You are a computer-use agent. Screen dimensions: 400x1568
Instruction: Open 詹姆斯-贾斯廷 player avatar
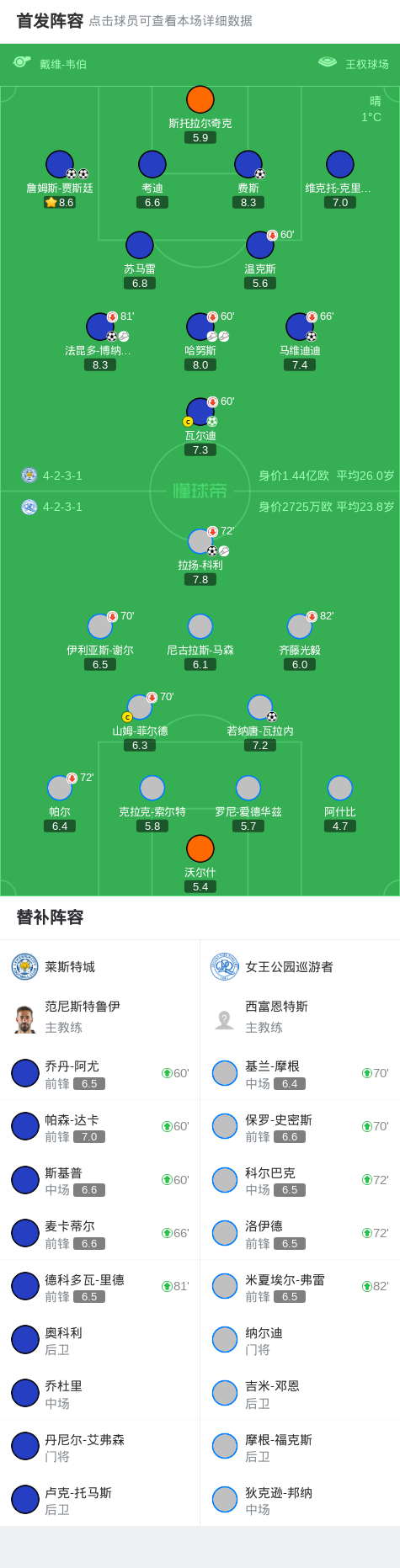(60, 164)
